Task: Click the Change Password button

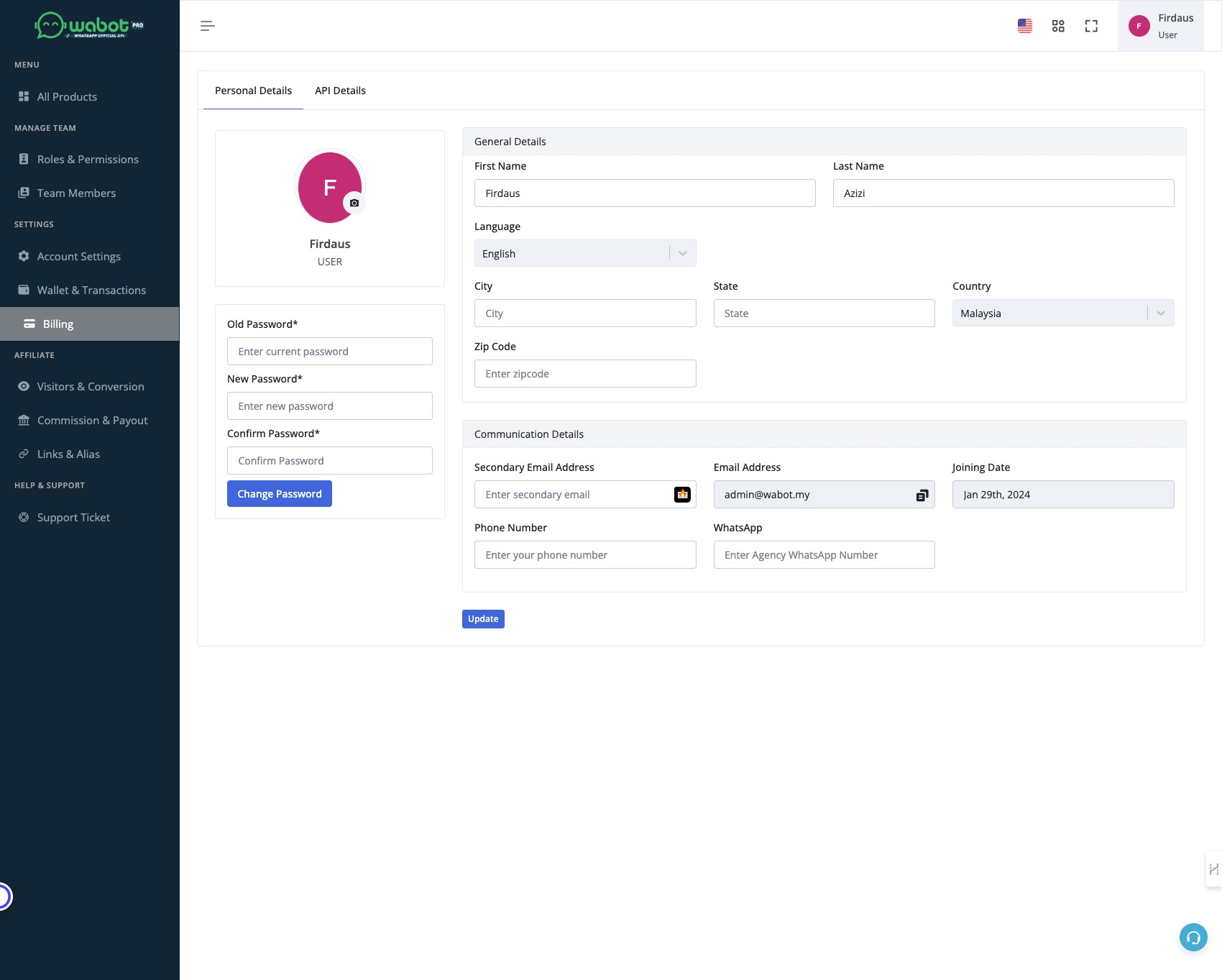Action: point(280,494)
